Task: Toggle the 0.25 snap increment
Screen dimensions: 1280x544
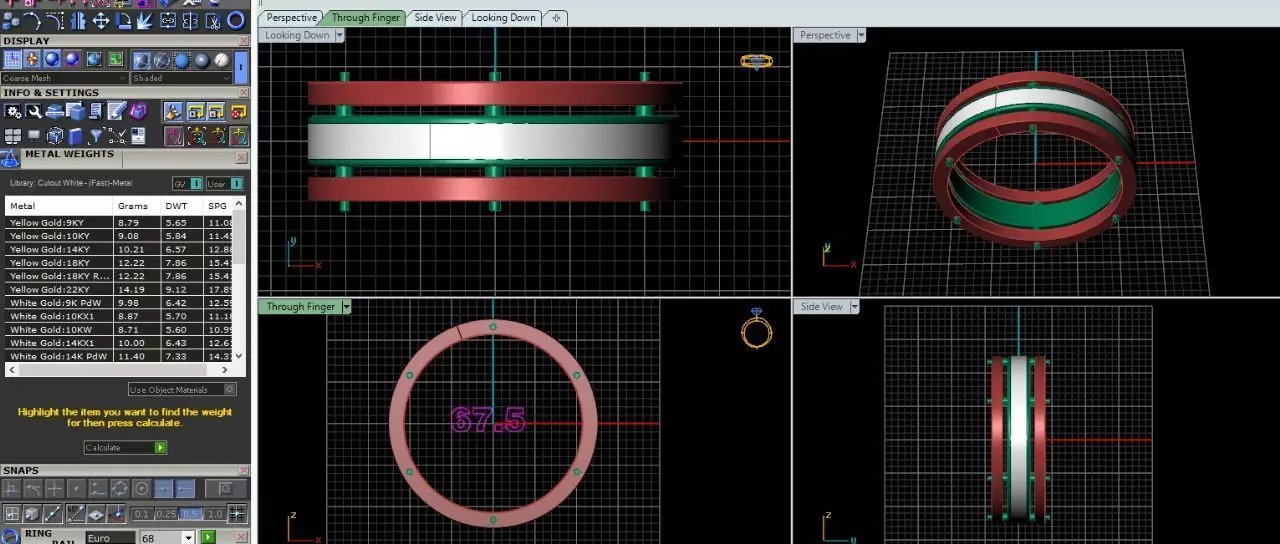Action: point(167,514)
